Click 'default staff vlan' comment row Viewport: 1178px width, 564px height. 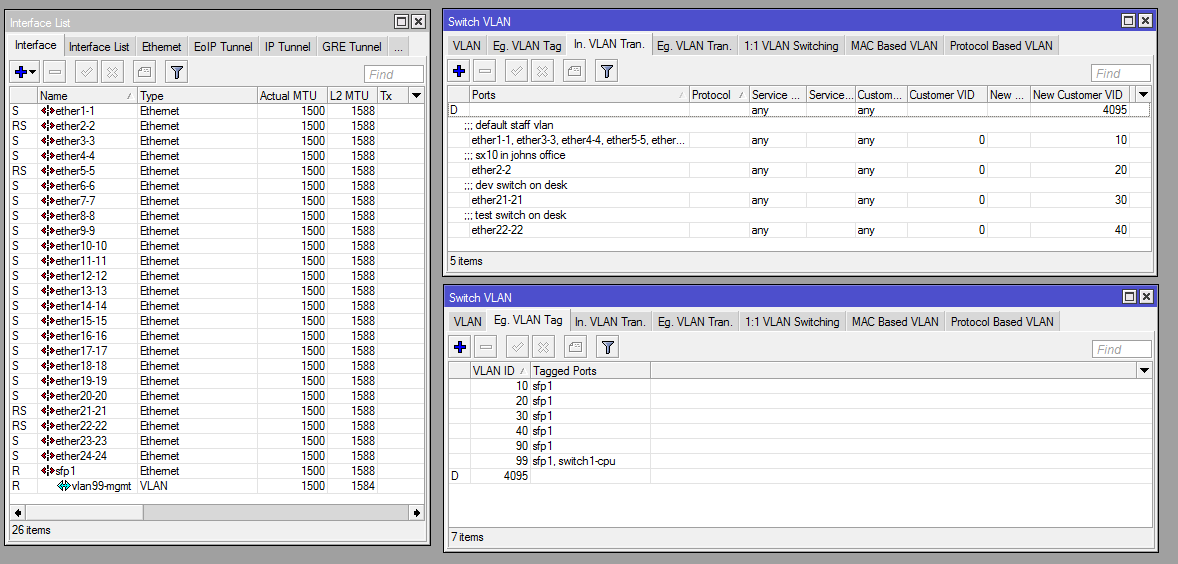(799, 125)
